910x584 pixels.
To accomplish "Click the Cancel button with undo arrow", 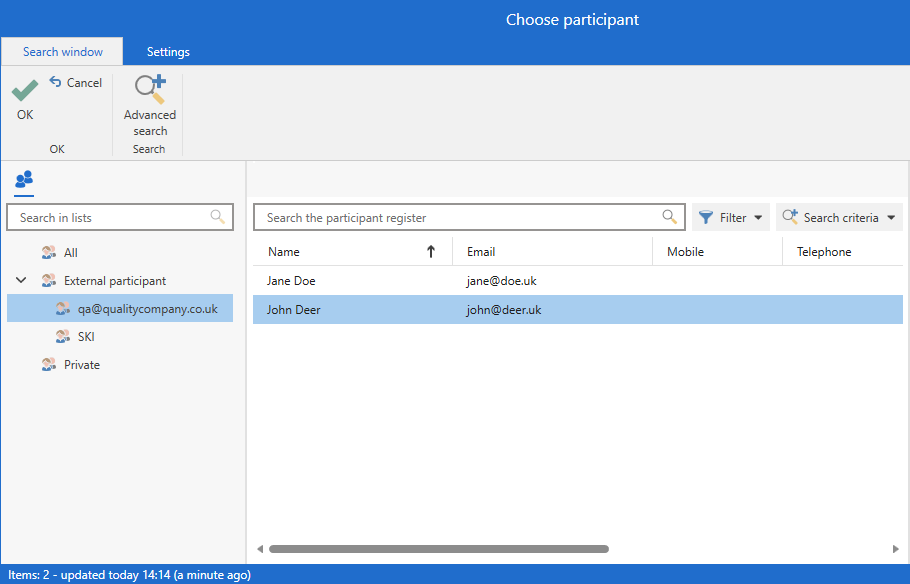I will pyautogui.click(x=75, y=82).
